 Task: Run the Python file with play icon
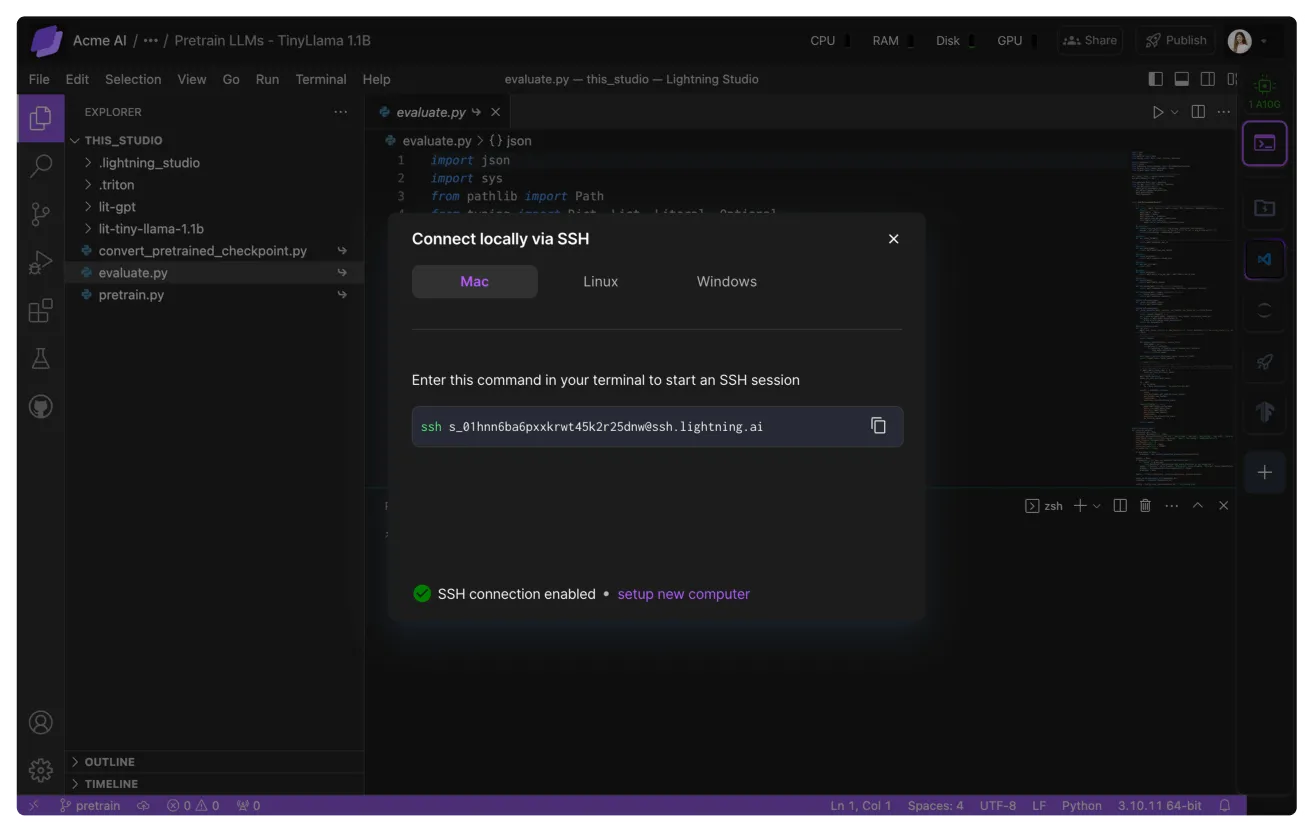coord(1158,112)
